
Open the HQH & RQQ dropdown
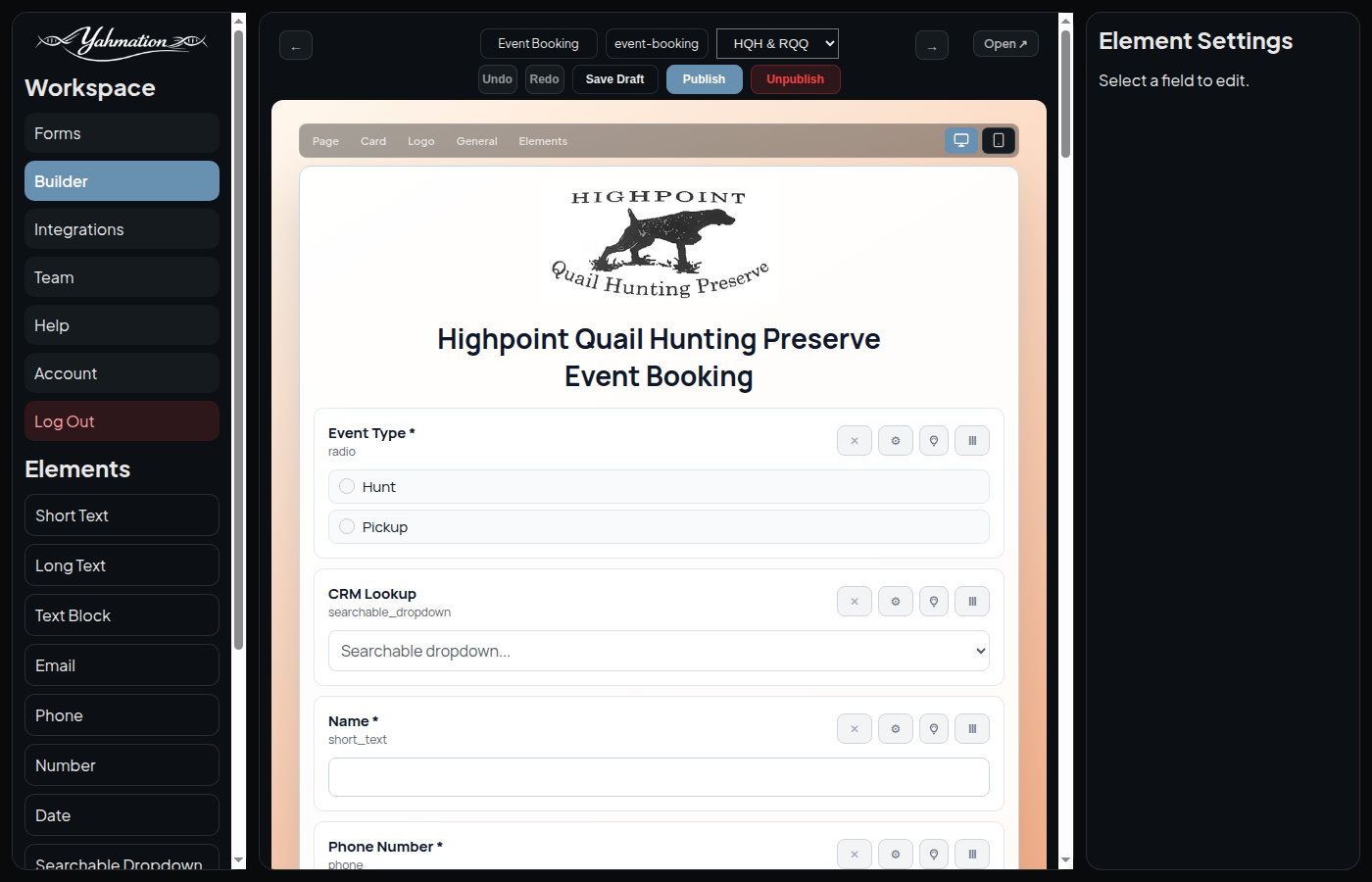click(x=777, y=44)
